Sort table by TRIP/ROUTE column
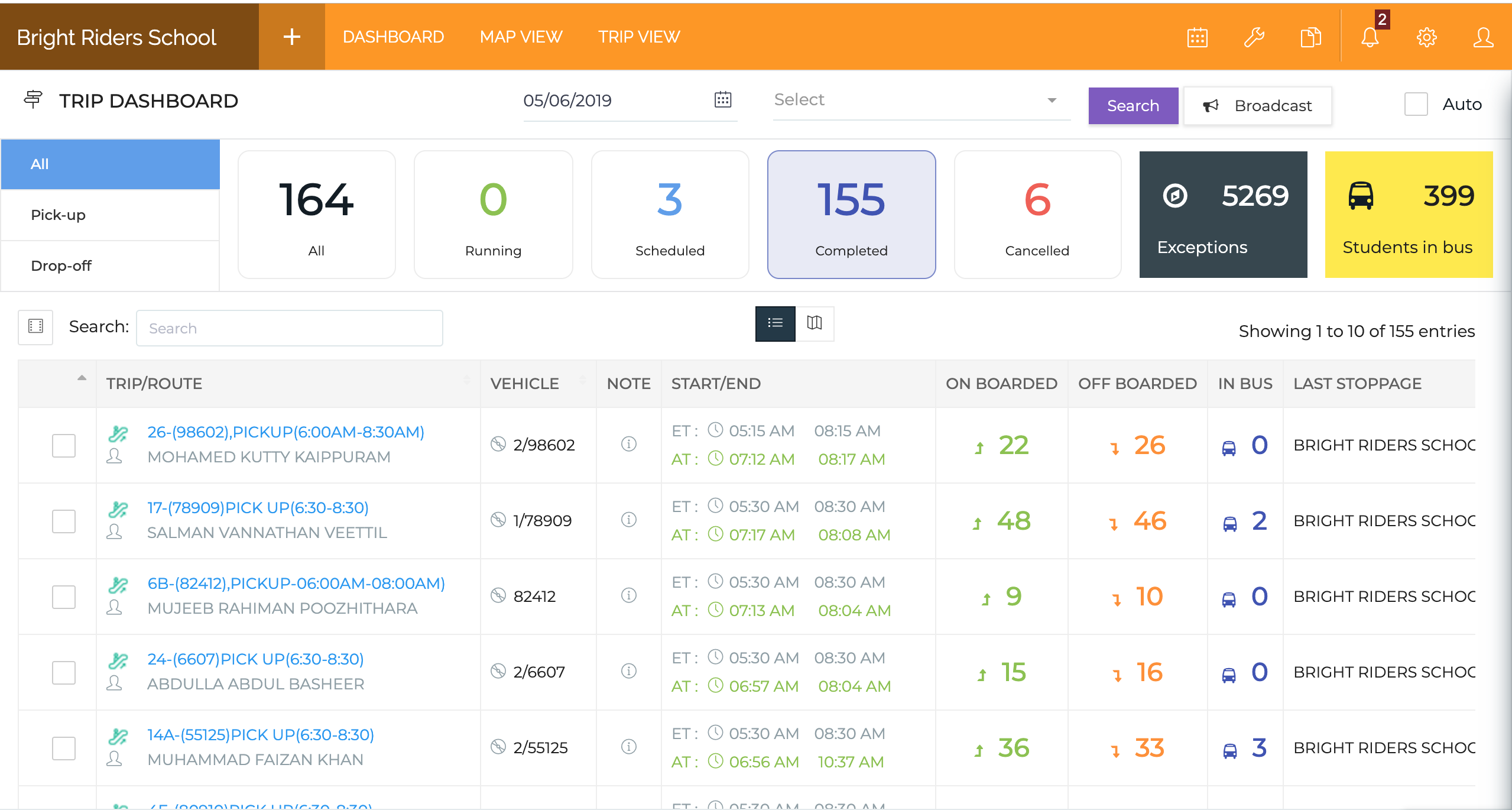Image resolution: width=1512 pixels, height=810 pixels. (288, 384)
